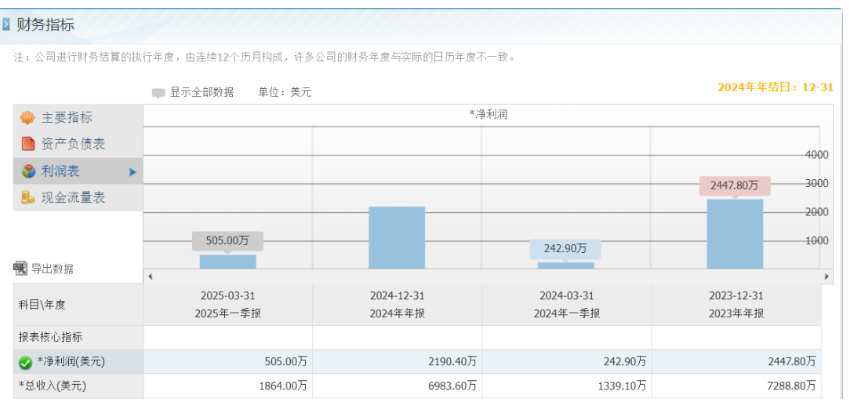The width and height of the screenshot is (850, 412).
Task: Click the 报表核心指标 row label
Action: (x=79, y=337)
